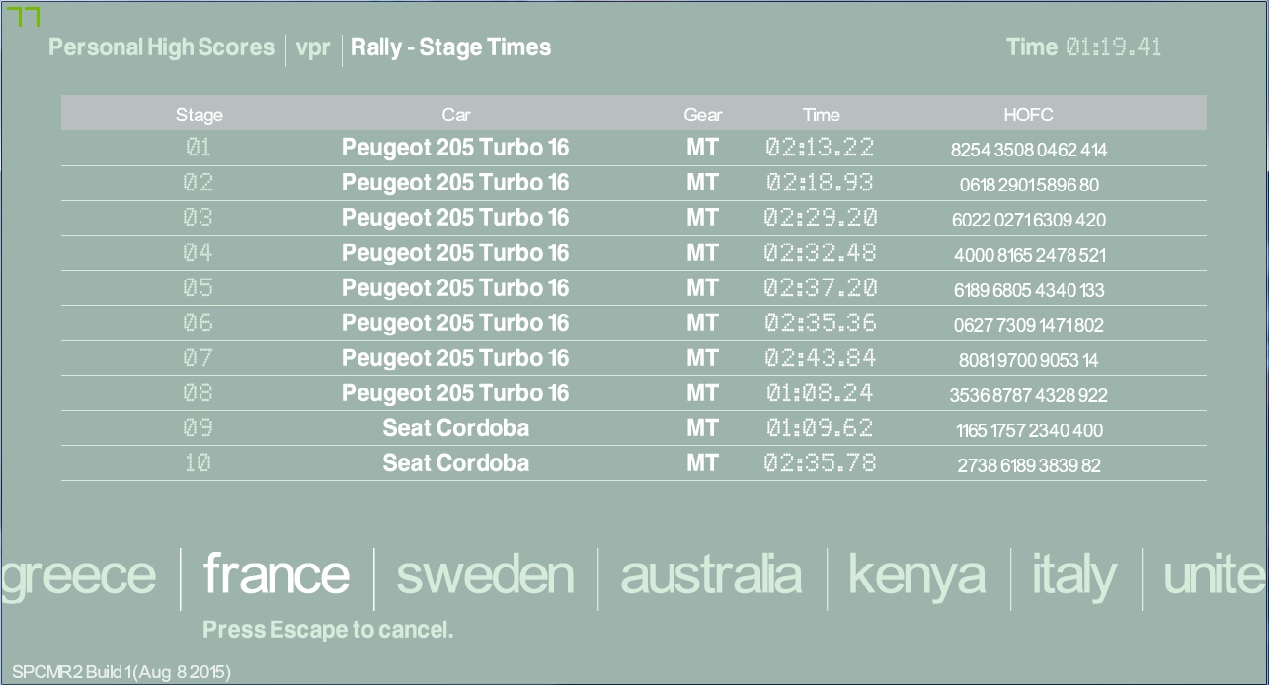Select the stage 01 row number

point(198,148)
